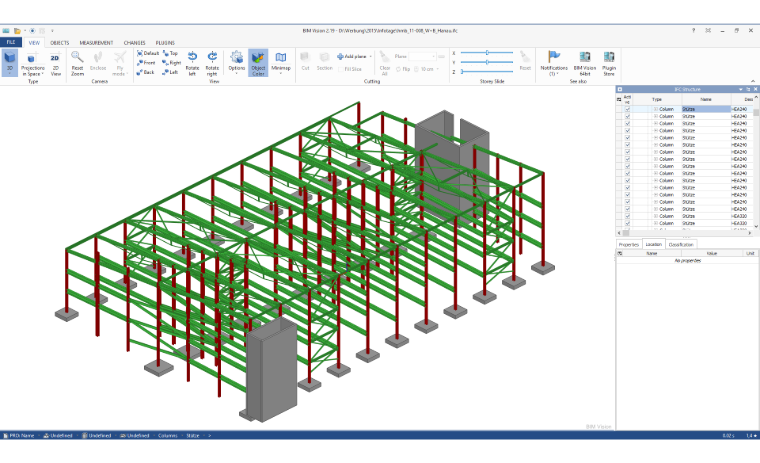760x463 pixels.
Task: Open the quick access toolbar customize arrow
Action: tap(52, 31)
